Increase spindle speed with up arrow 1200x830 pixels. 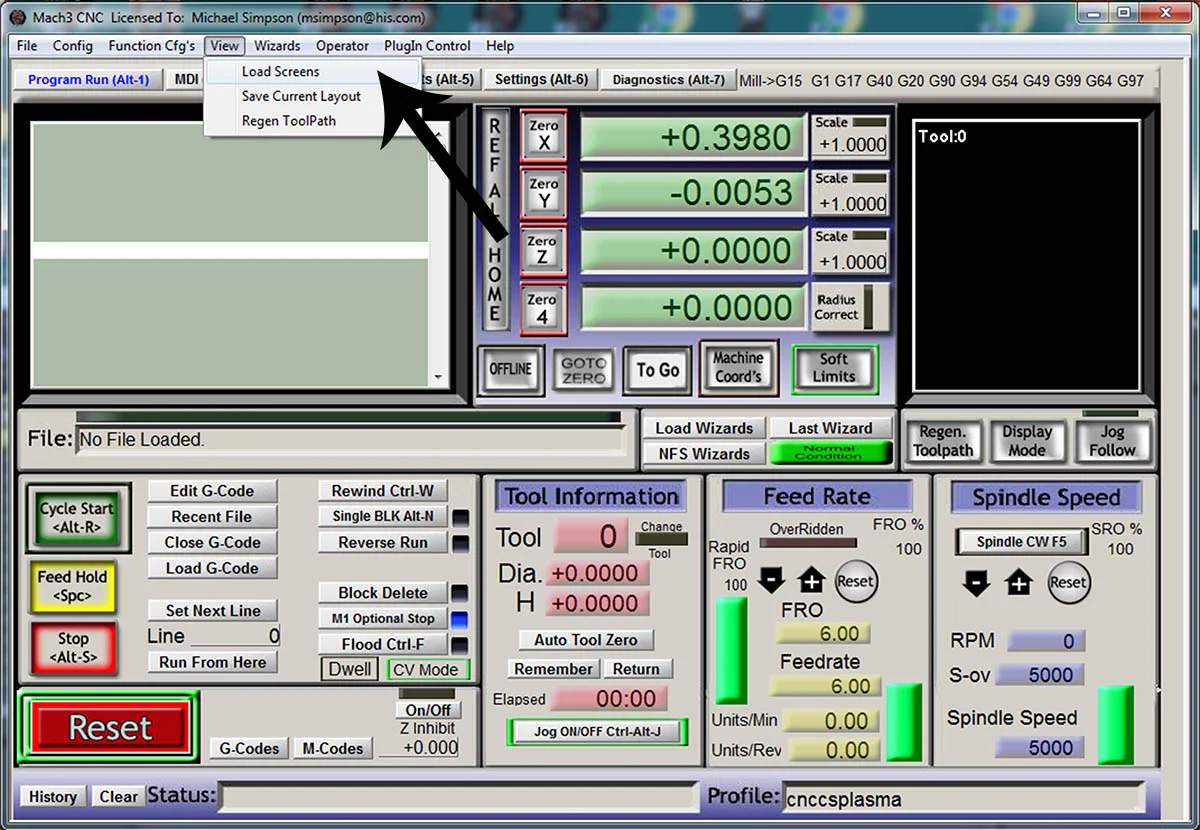(x=1018, y=583)
